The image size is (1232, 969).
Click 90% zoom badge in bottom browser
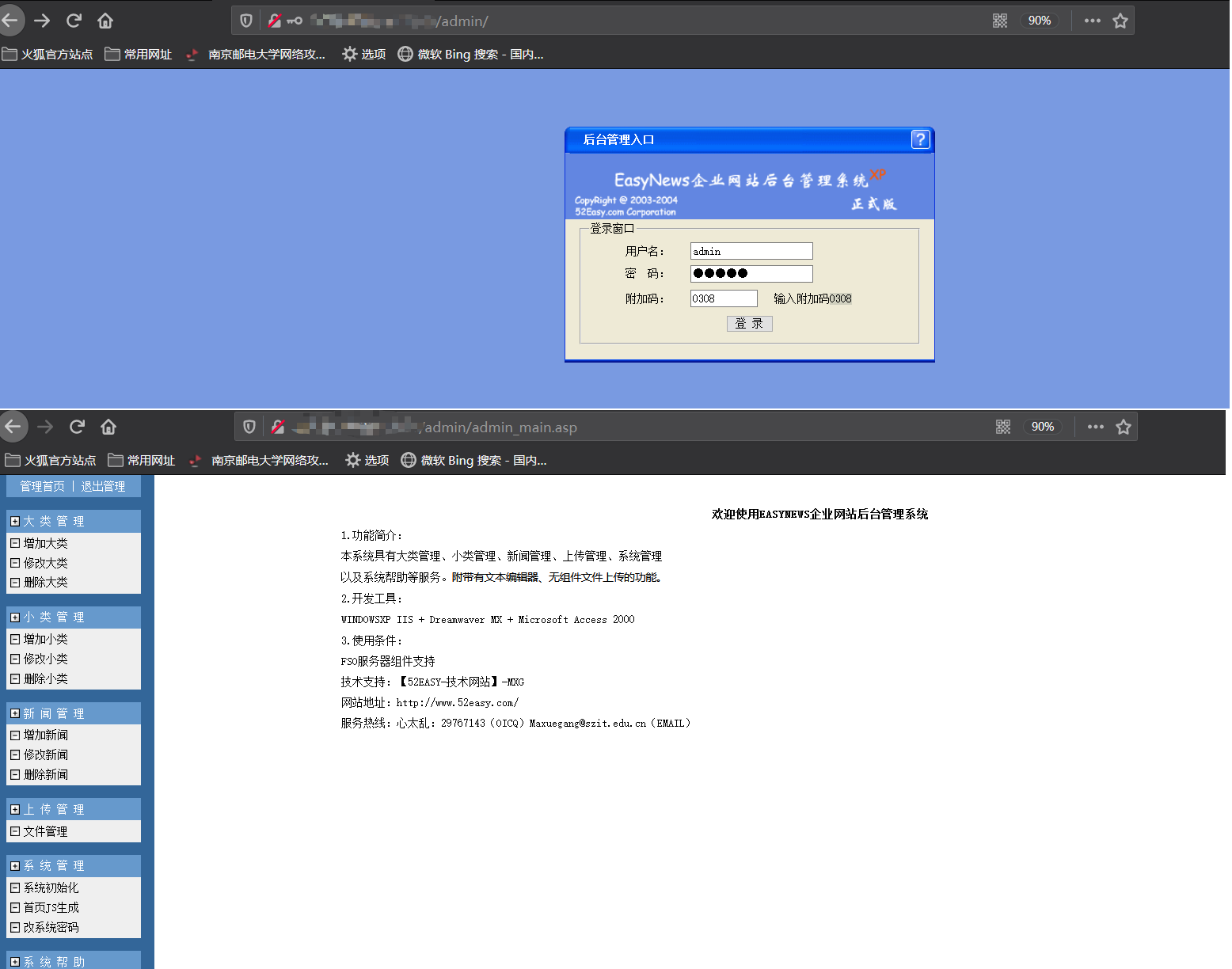pyautogui.click(x=1043, y=427)
